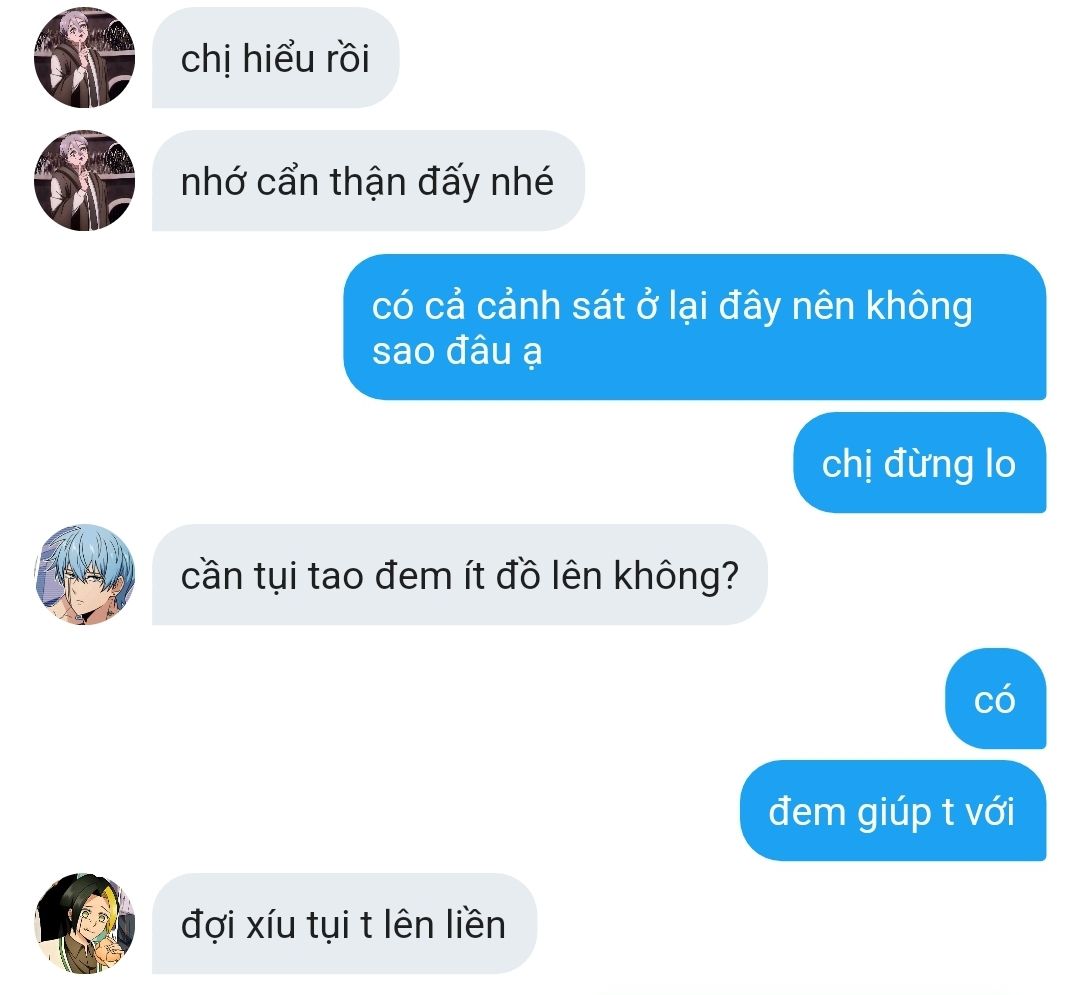
Task: Select the "chị hiểu rồi" message bubble
Action: 276,58
